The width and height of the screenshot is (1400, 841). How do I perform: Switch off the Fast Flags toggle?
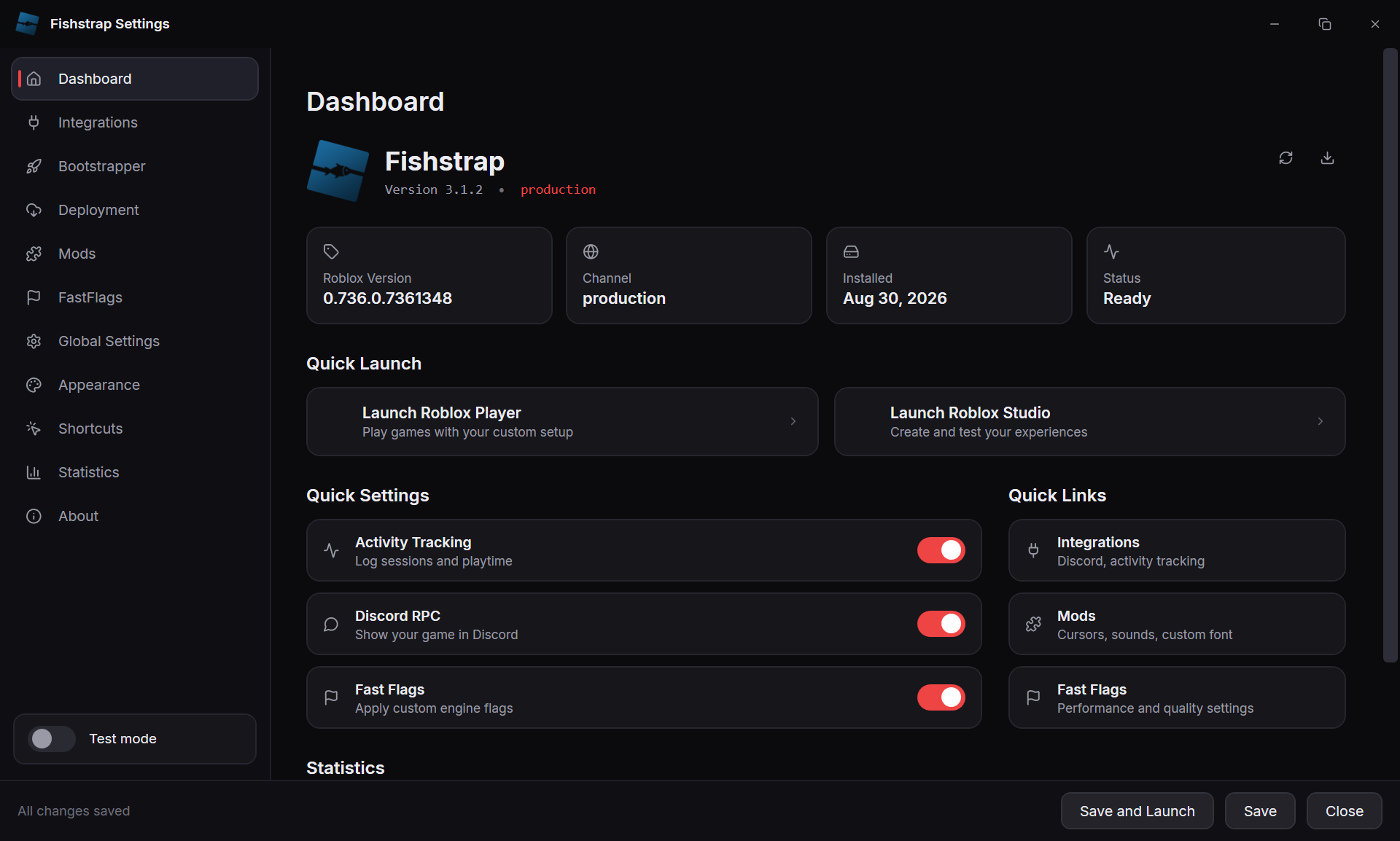point(941,697)
